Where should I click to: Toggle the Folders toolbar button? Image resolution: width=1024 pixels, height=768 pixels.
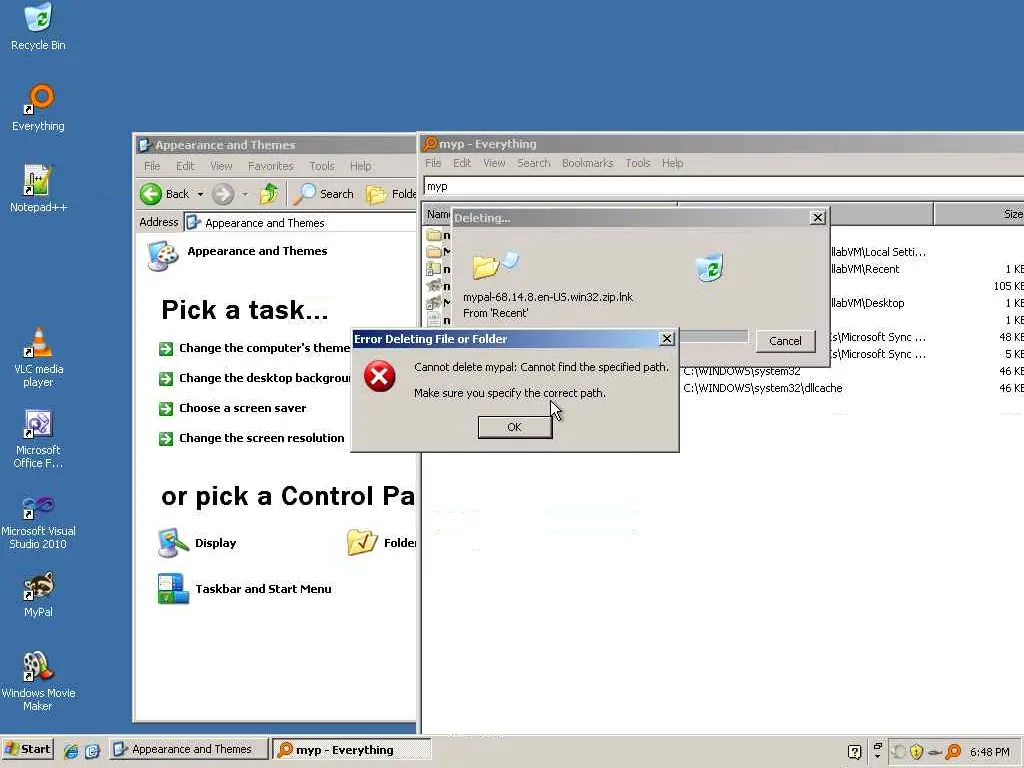tap(391, 194)
